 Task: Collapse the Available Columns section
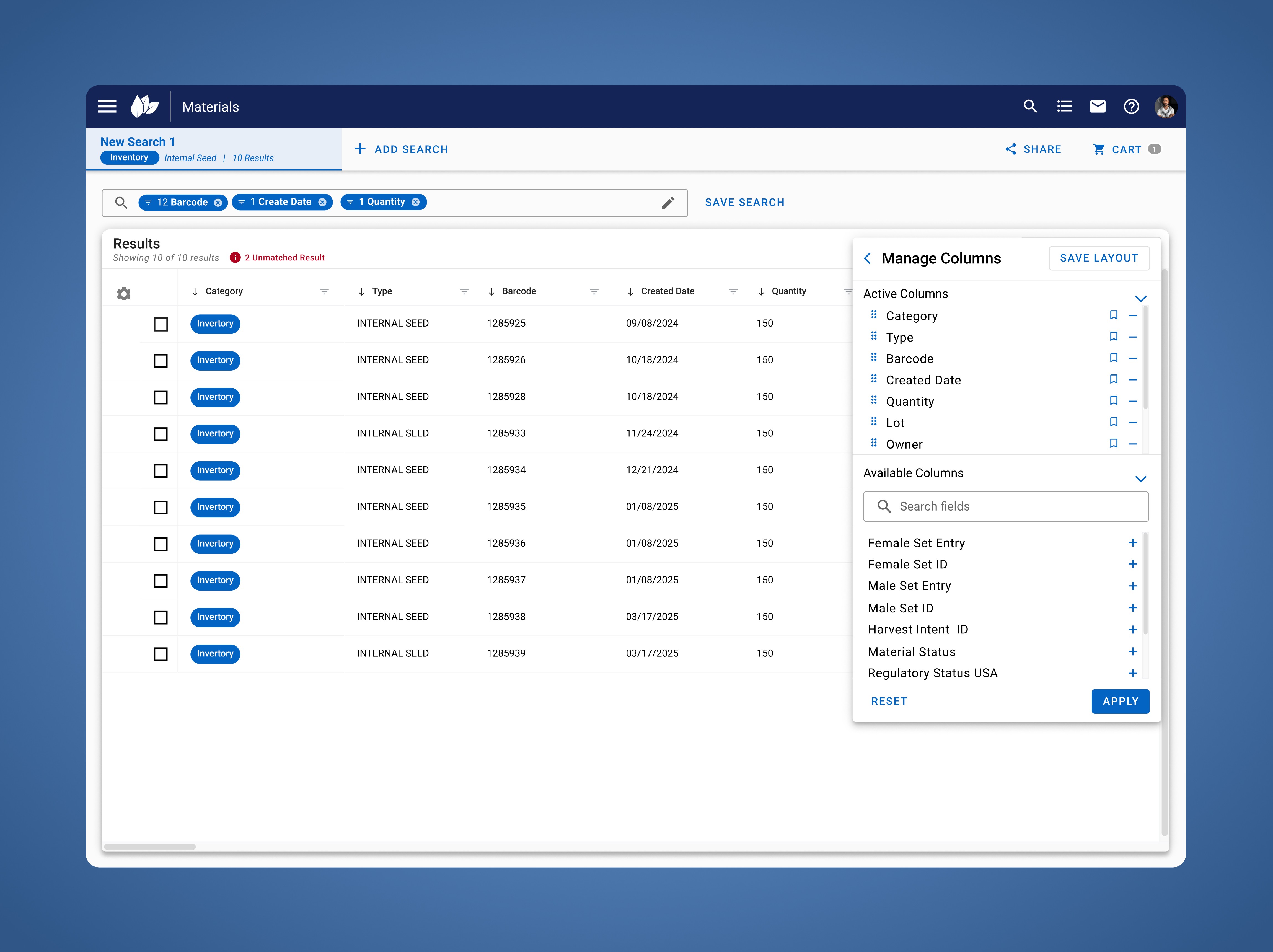(x=1141, y=478)
